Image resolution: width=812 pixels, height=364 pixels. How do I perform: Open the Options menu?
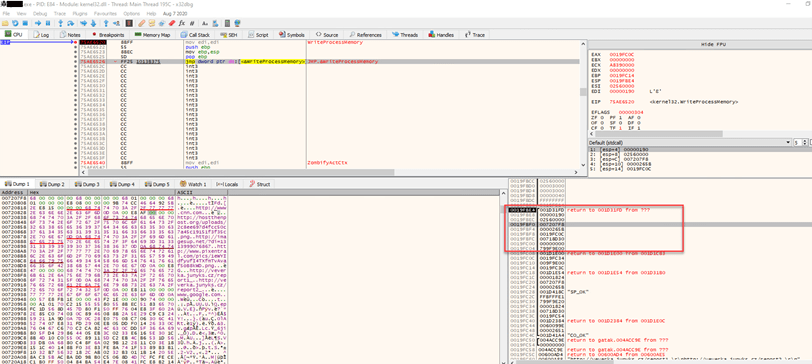(x=132, y=13)
